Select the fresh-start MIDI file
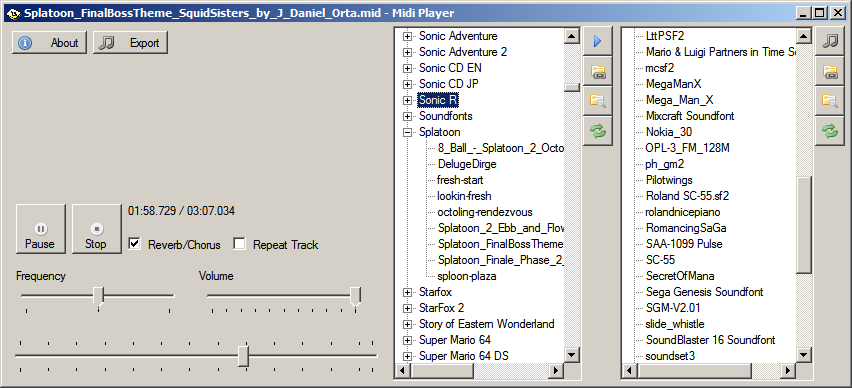The height and width of the screenshot is (388, 852). pyautogui.click(x=460, y=180)
